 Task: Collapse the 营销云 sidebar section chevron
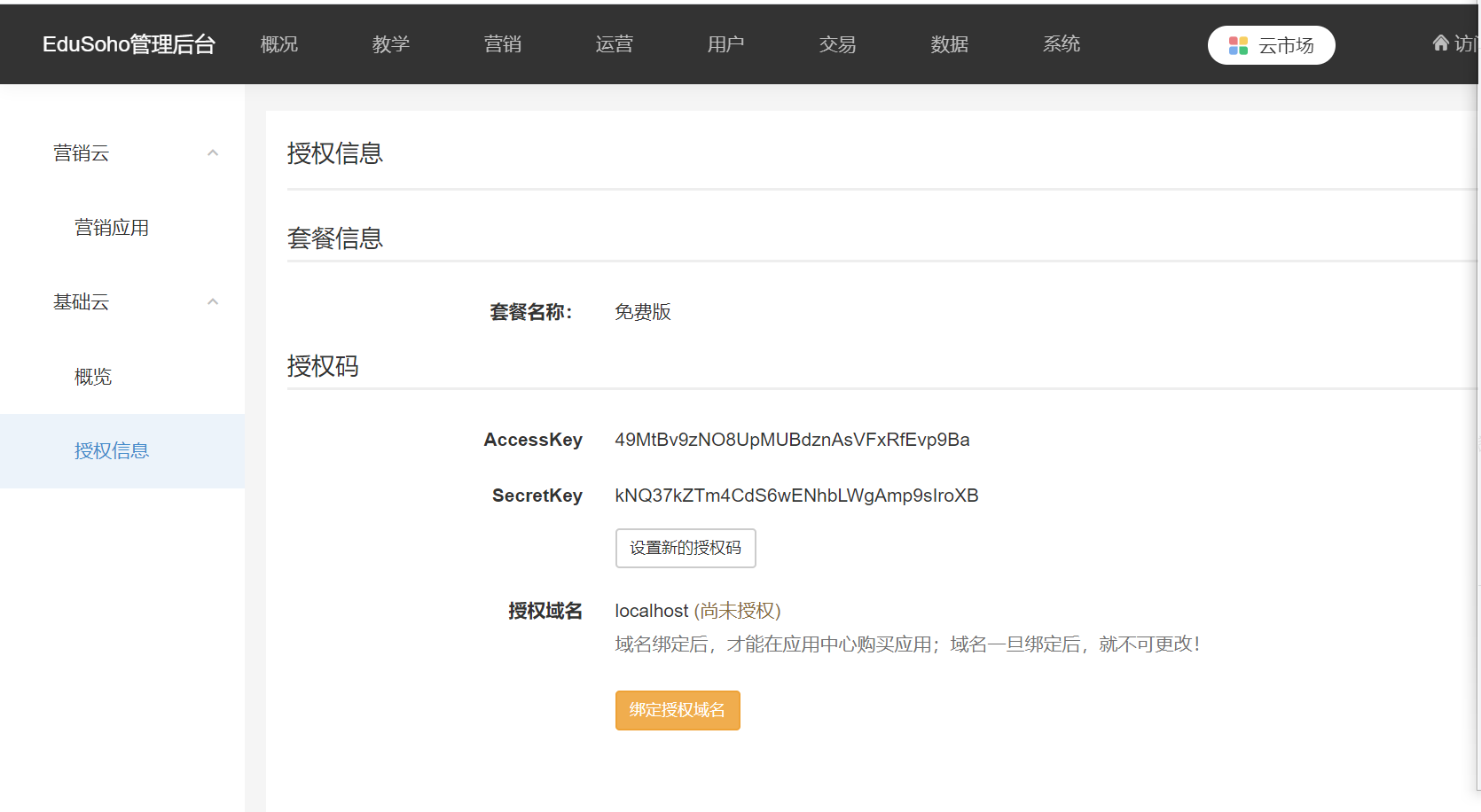[213, 153]
